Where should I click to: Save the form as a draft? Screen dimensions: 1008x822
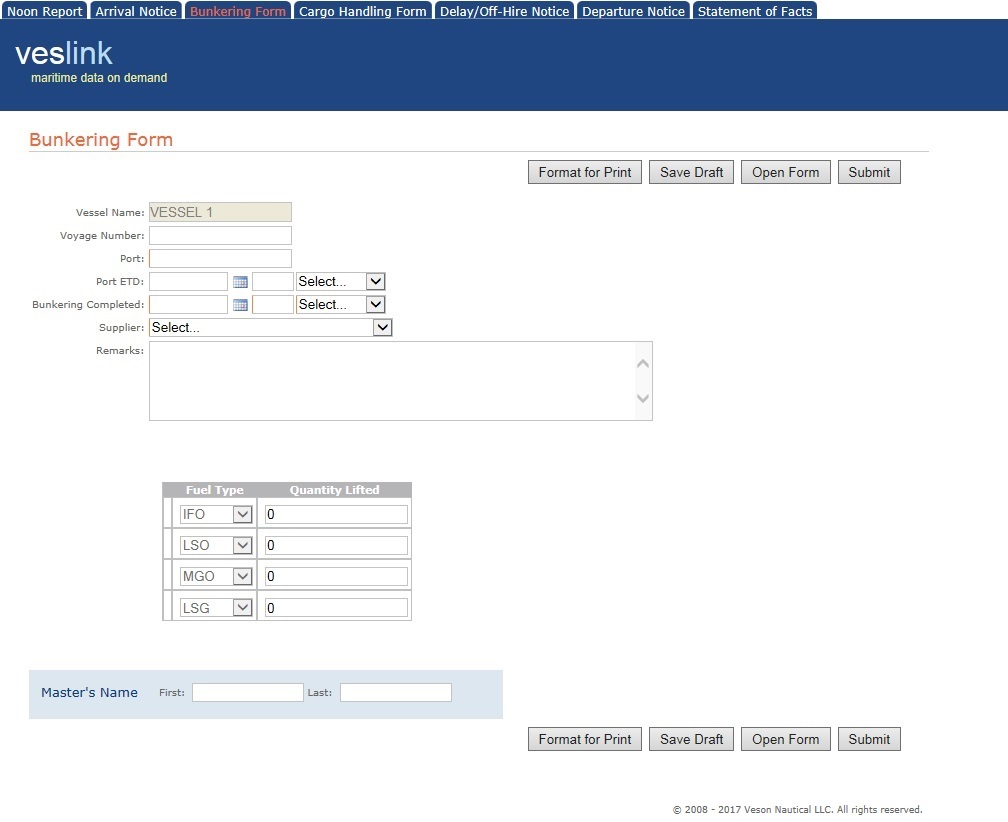pyautogui.click(x=691, y=171)
